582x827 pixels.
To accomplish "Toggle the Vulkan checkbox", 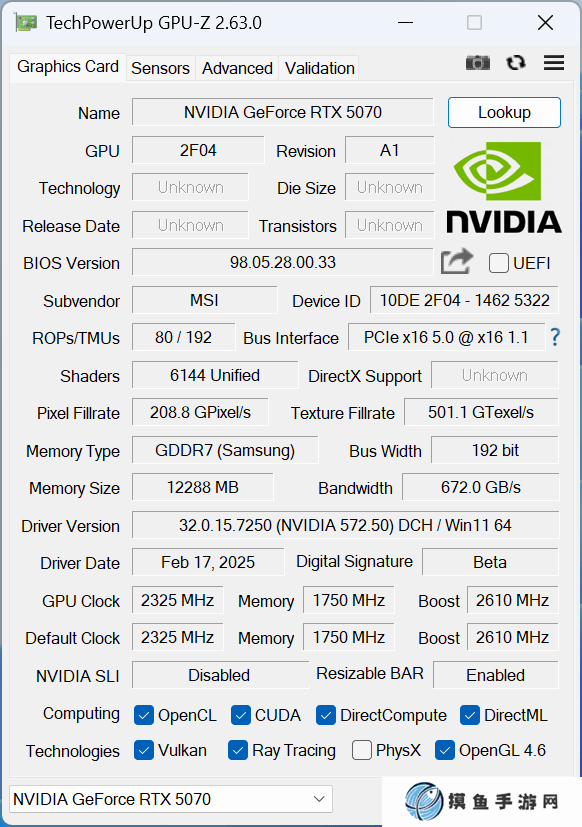I will 144,750.
